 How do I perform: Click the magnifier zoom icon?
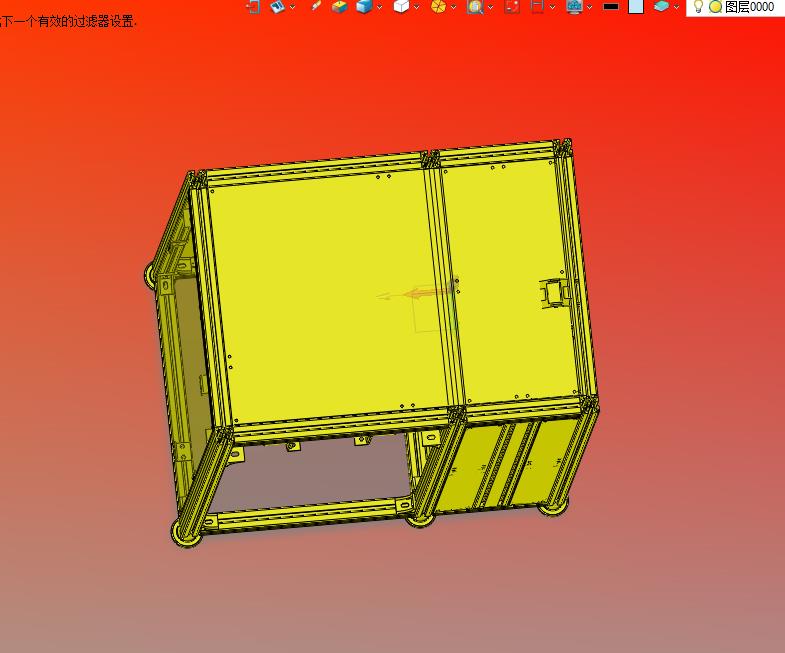click(475, 7)
